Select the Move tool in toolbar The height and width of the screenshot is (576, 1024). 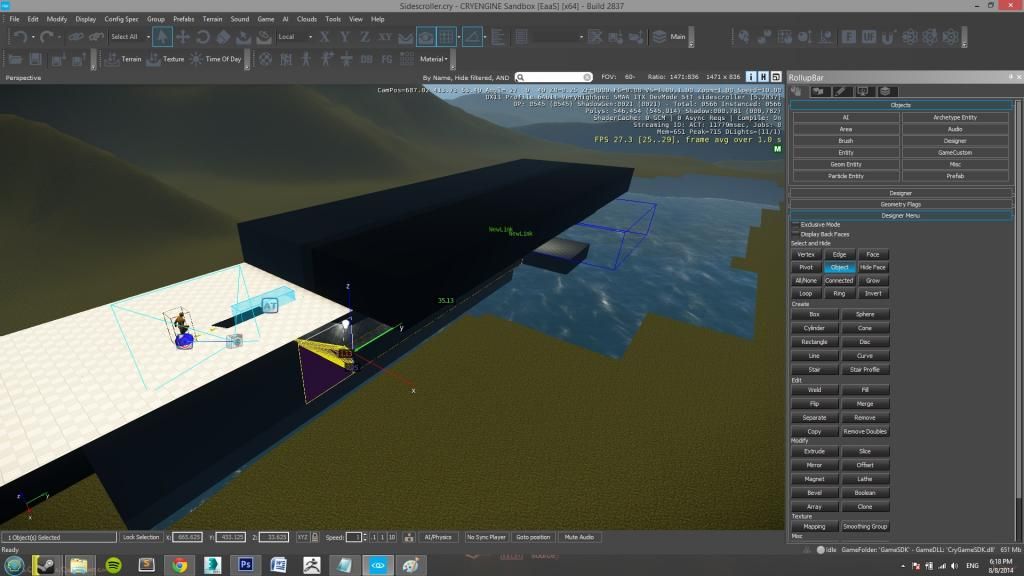[183, 37]
